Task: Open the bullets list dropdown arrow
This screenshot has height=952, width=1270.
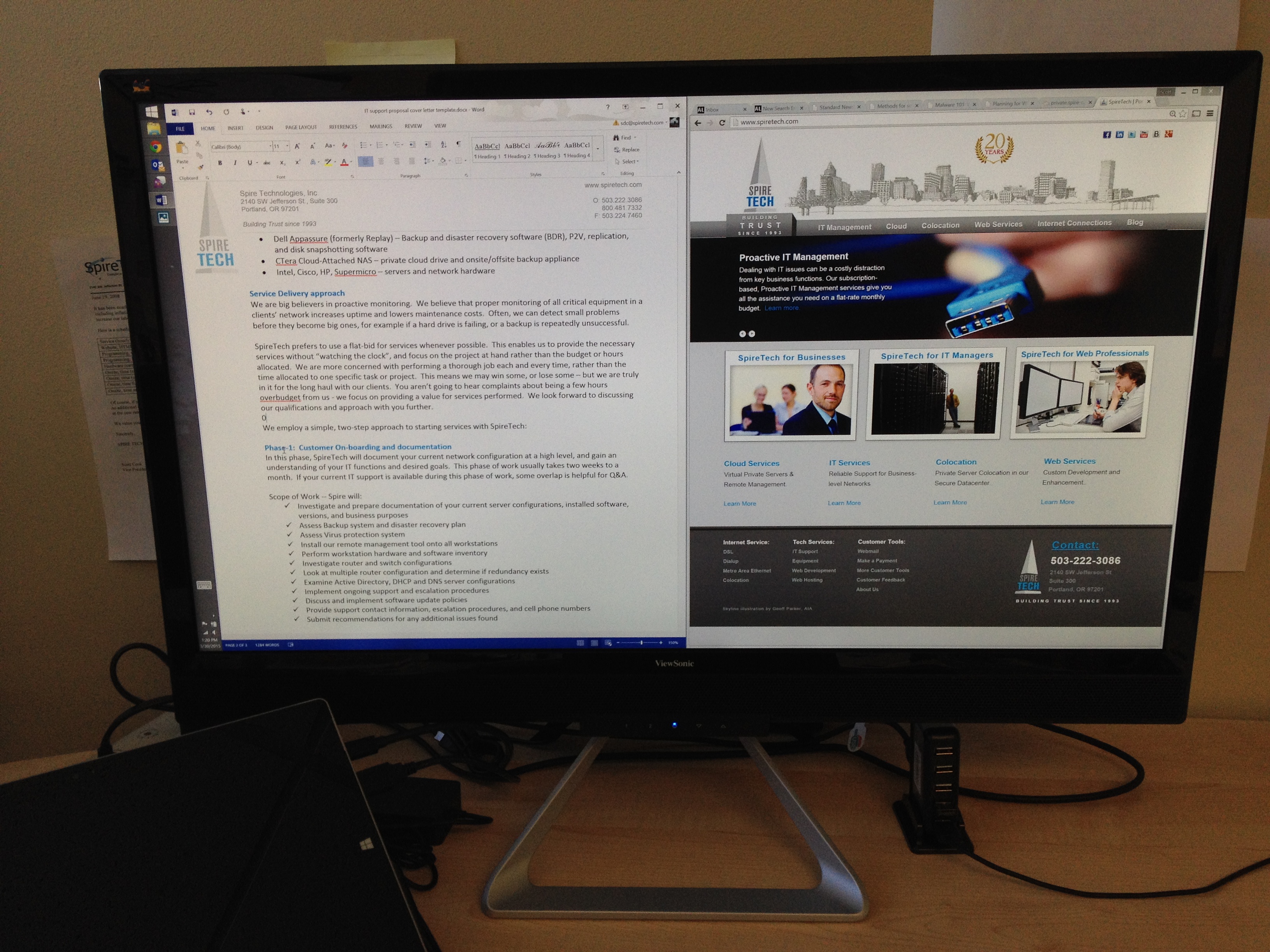Action: [x=371, y=145]
